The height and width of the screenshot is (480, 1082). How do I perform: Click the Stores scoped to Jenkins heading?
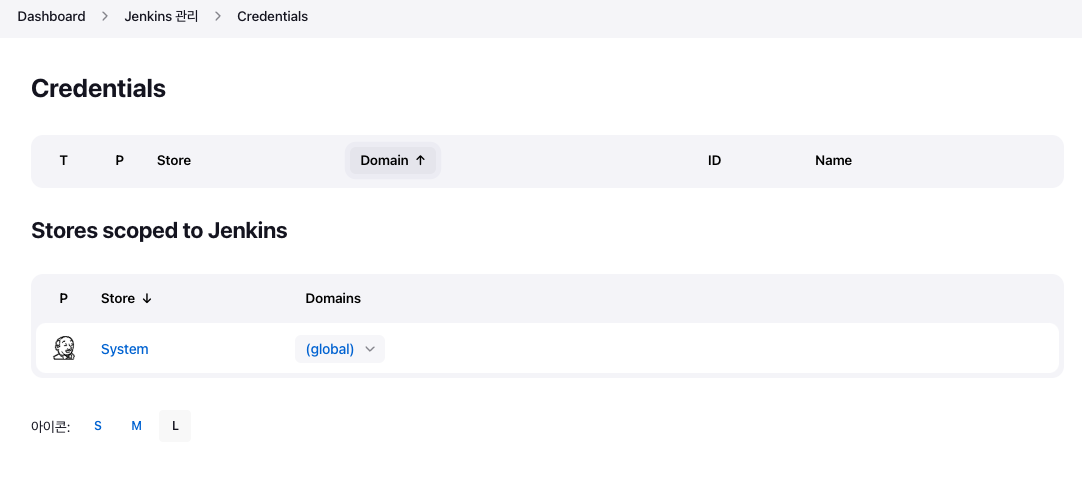coord(159,230)
